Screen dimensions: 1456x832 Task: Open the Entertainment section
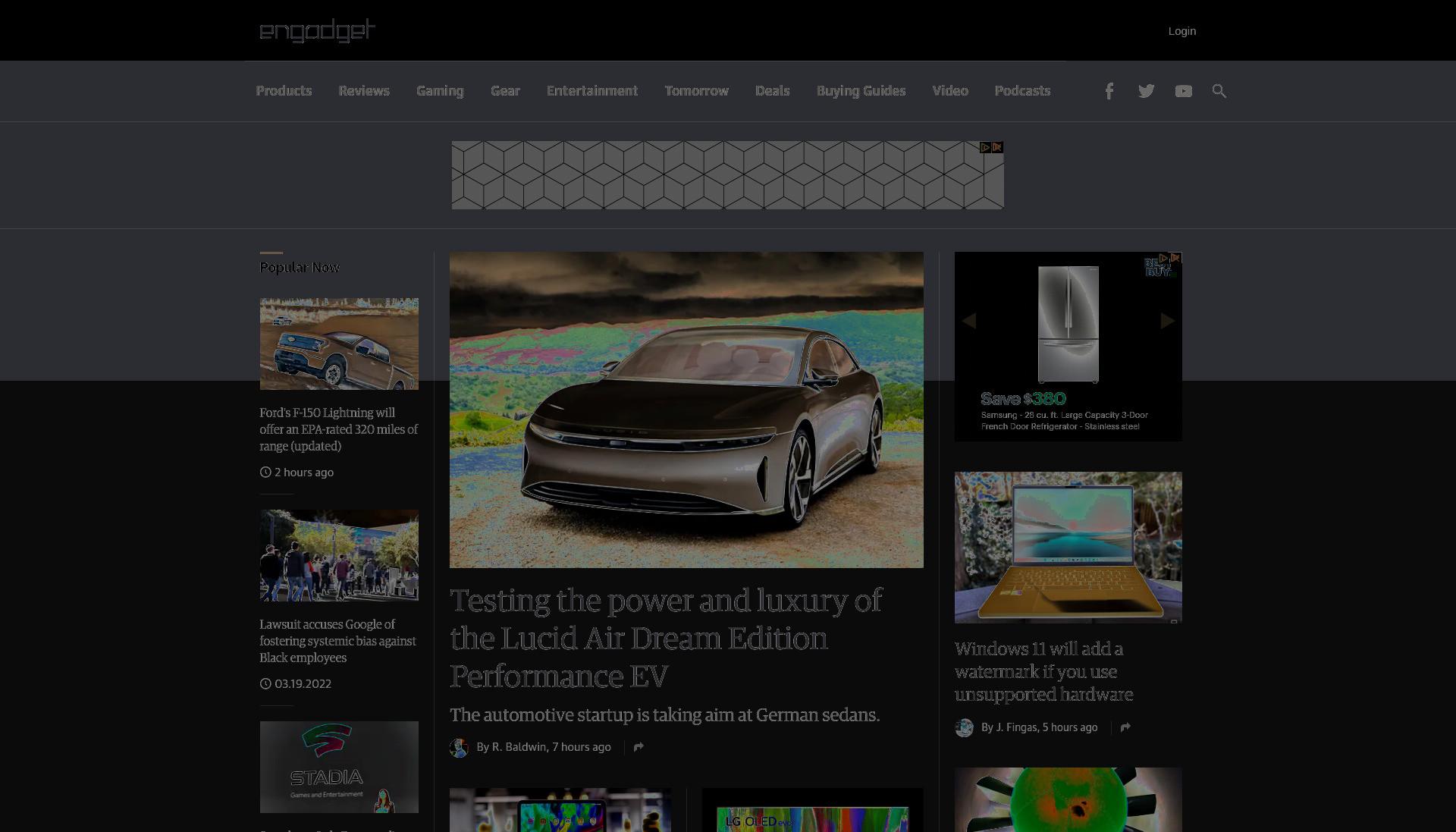pos(592,91)
